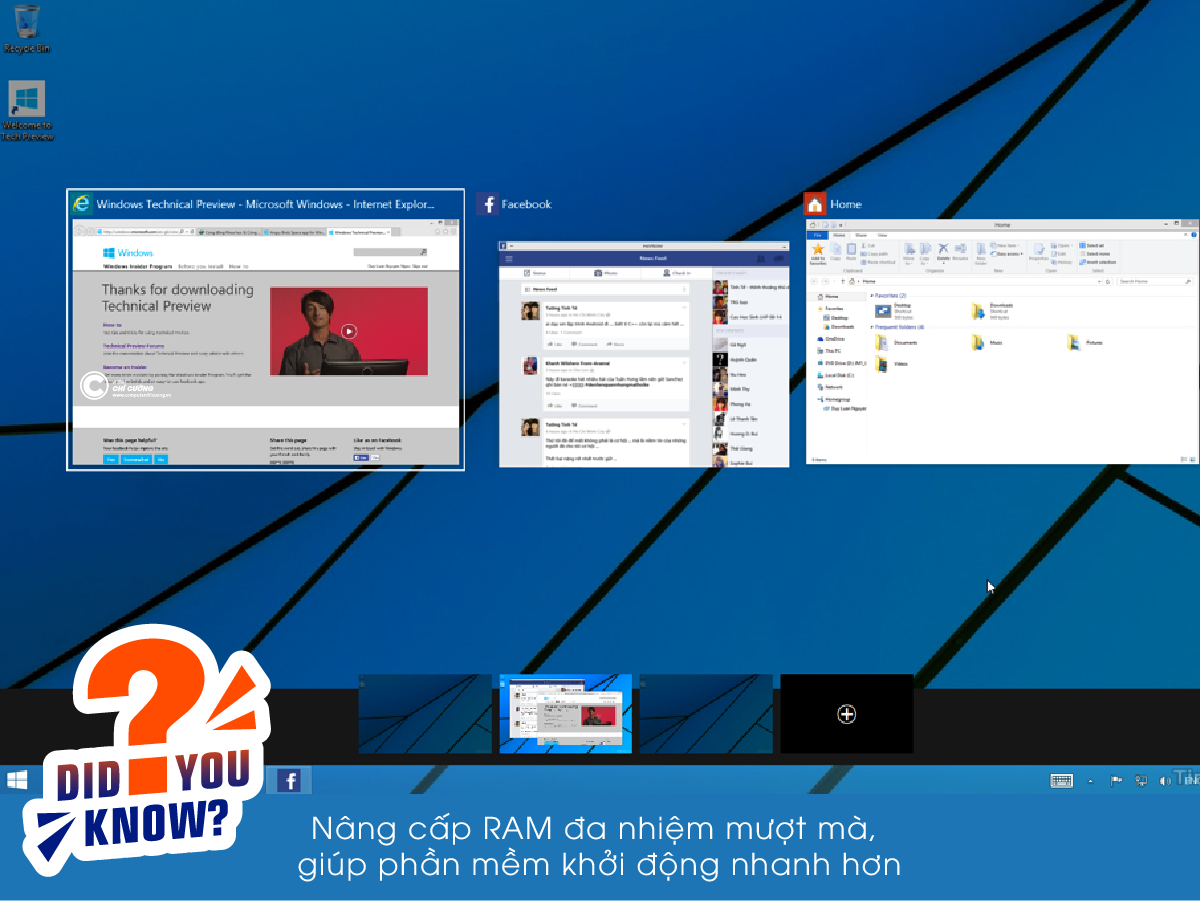
Task: Select the Home File Explorer thumbnail
Action: (1002, 341)
